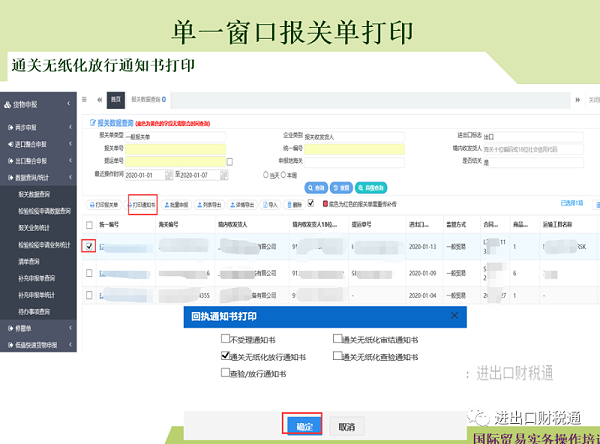Viewport: 600px width, 444px height.
Task: Check the row dated 2020-01-09
Action: tap(89, 273)
